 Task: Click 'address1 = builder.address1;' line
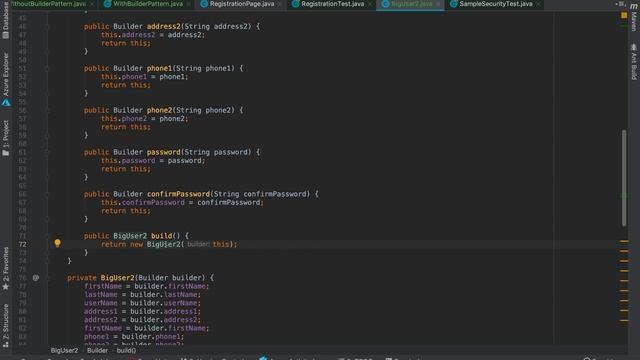click(142, 311)
